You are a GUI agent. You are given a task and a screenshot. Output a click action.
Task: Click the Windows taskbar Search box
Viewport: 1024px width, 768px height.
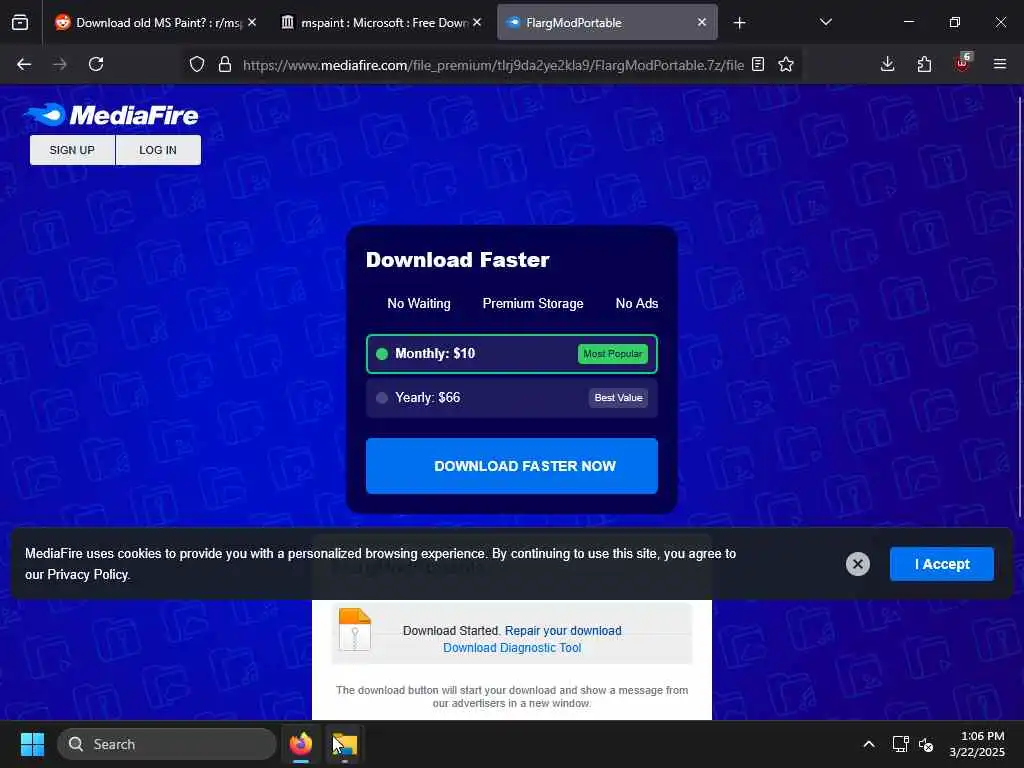click(167, 744)
